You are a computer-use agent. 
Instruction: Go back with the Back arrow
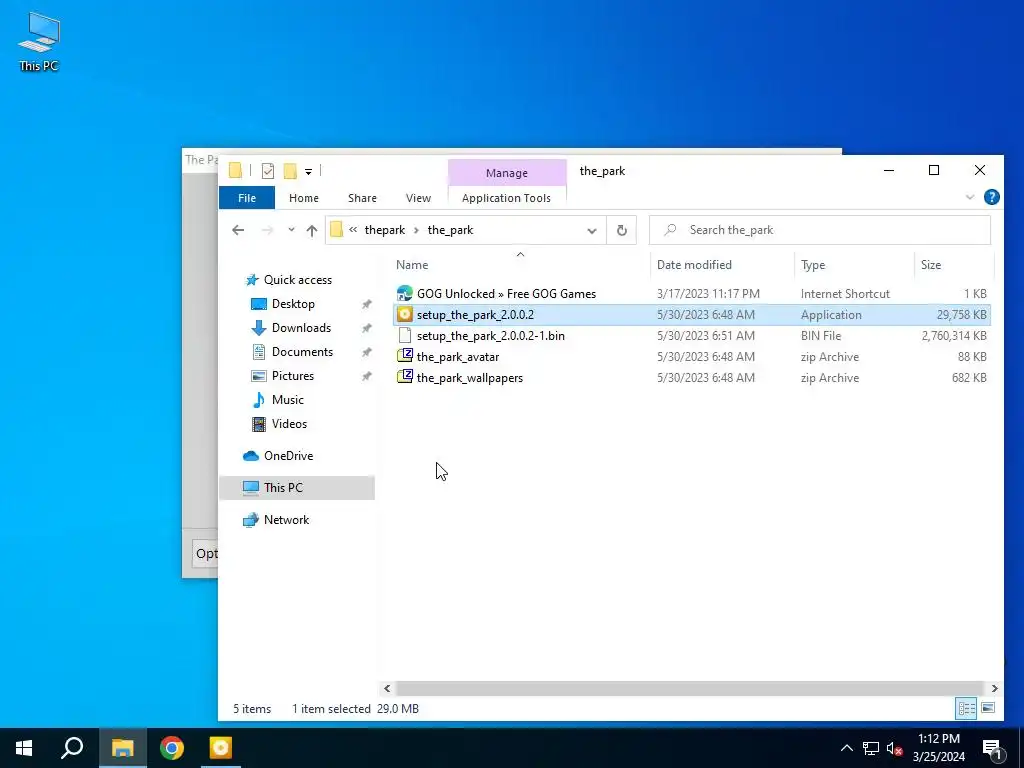click(238, 230)
